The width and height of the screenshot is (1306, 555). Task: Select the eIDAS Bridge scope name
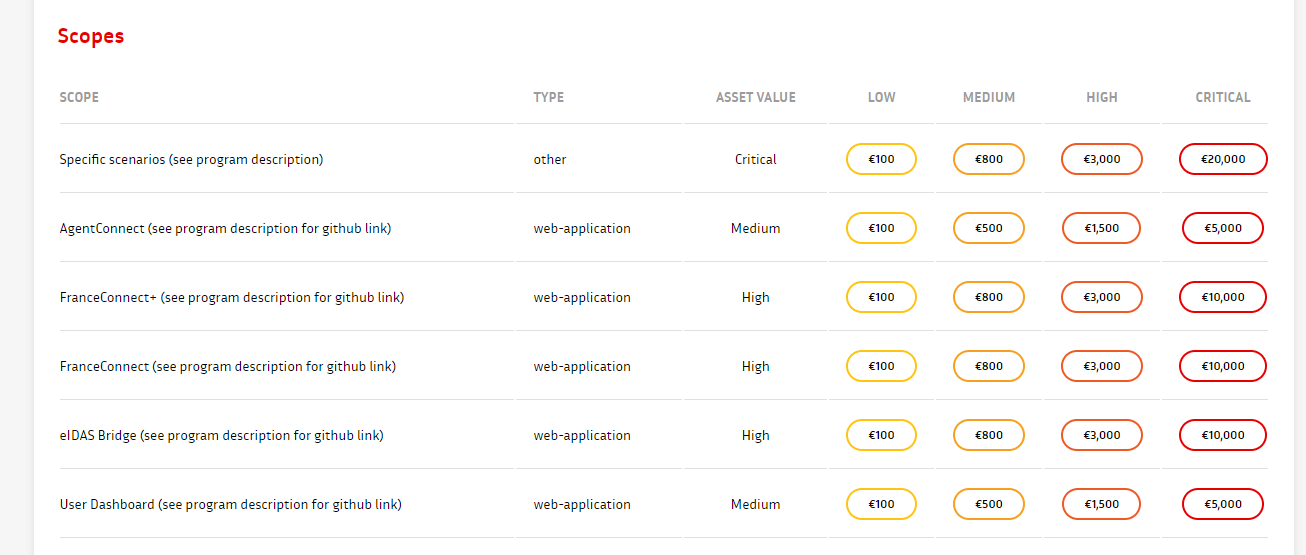[222, 435]
